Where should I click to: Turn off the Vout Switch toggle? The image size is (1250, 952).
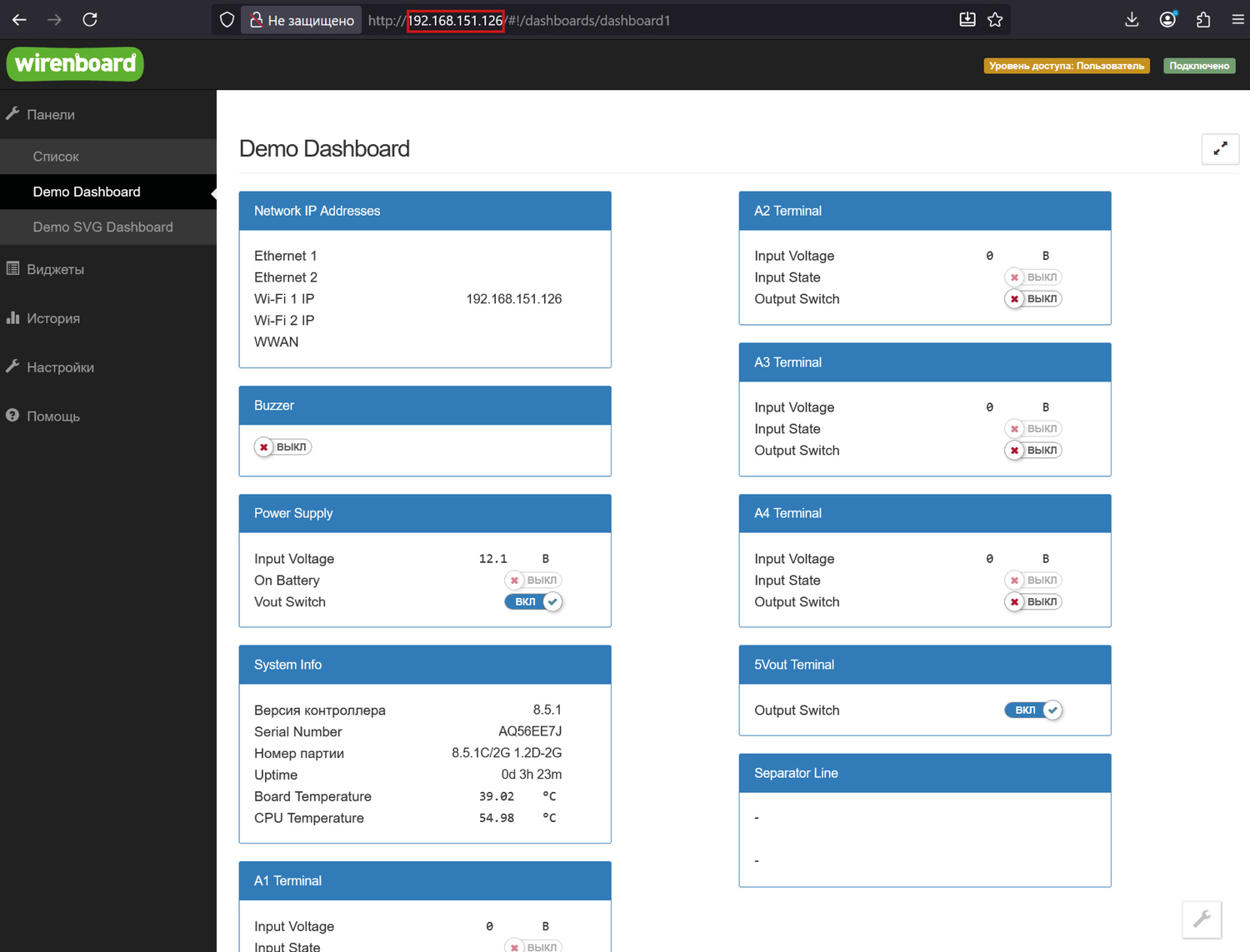tap(533, 602)
